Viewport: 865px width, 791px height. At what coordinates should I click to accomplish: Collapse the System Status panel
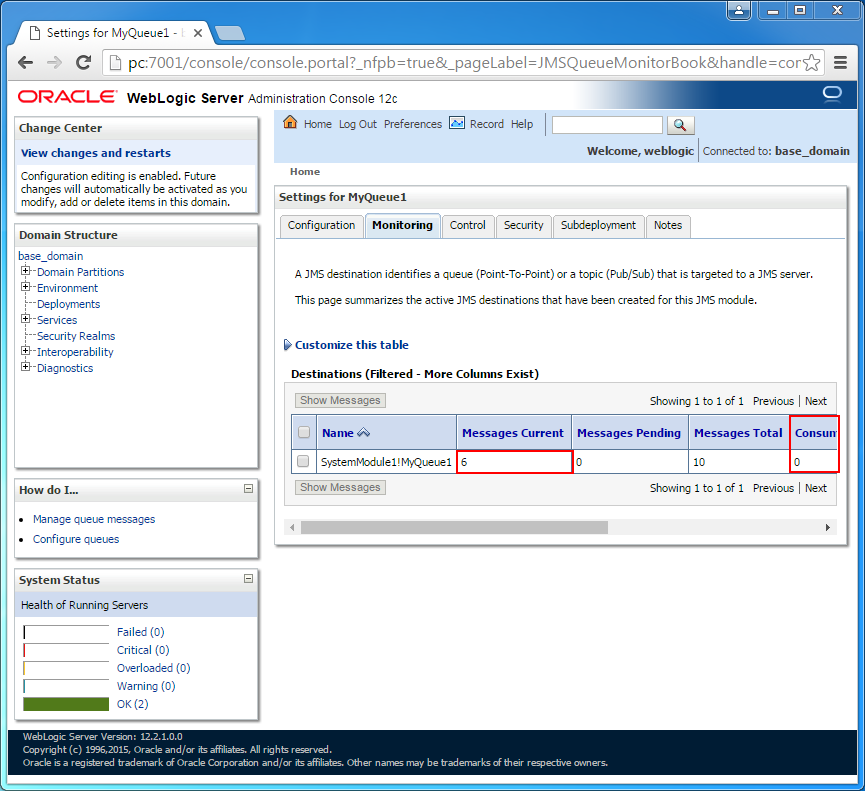tap(249, 579)
